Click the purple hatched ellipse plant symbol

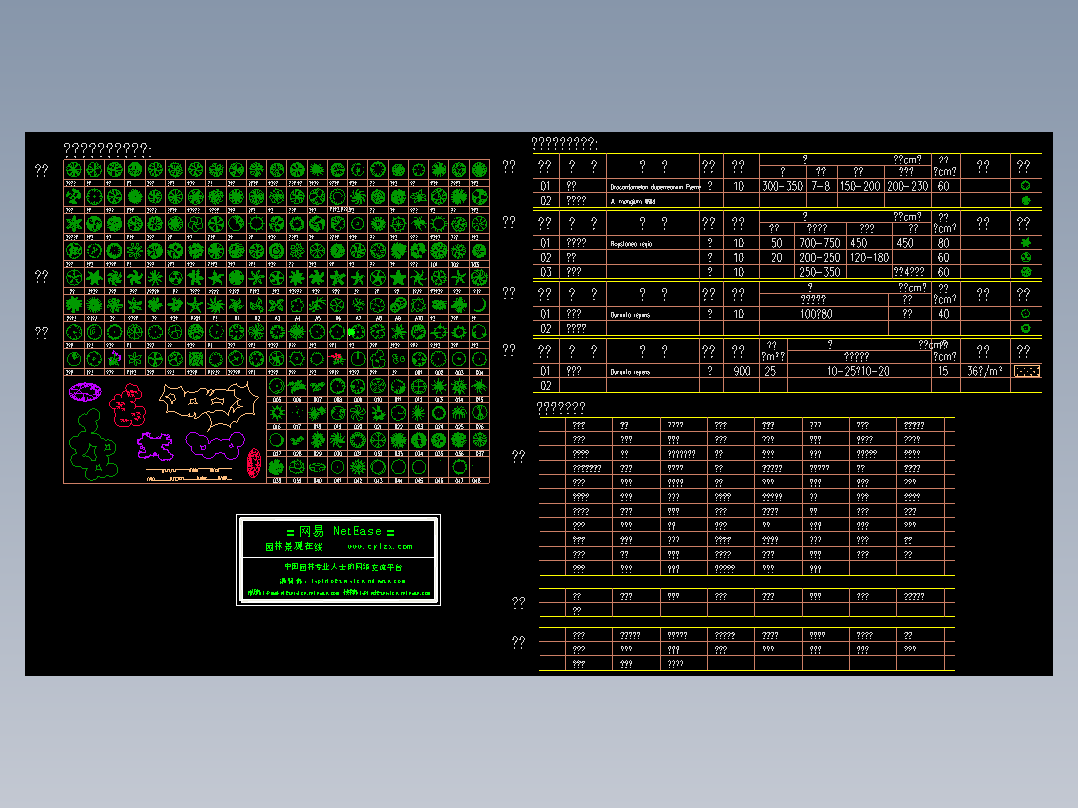click(85, 392)
